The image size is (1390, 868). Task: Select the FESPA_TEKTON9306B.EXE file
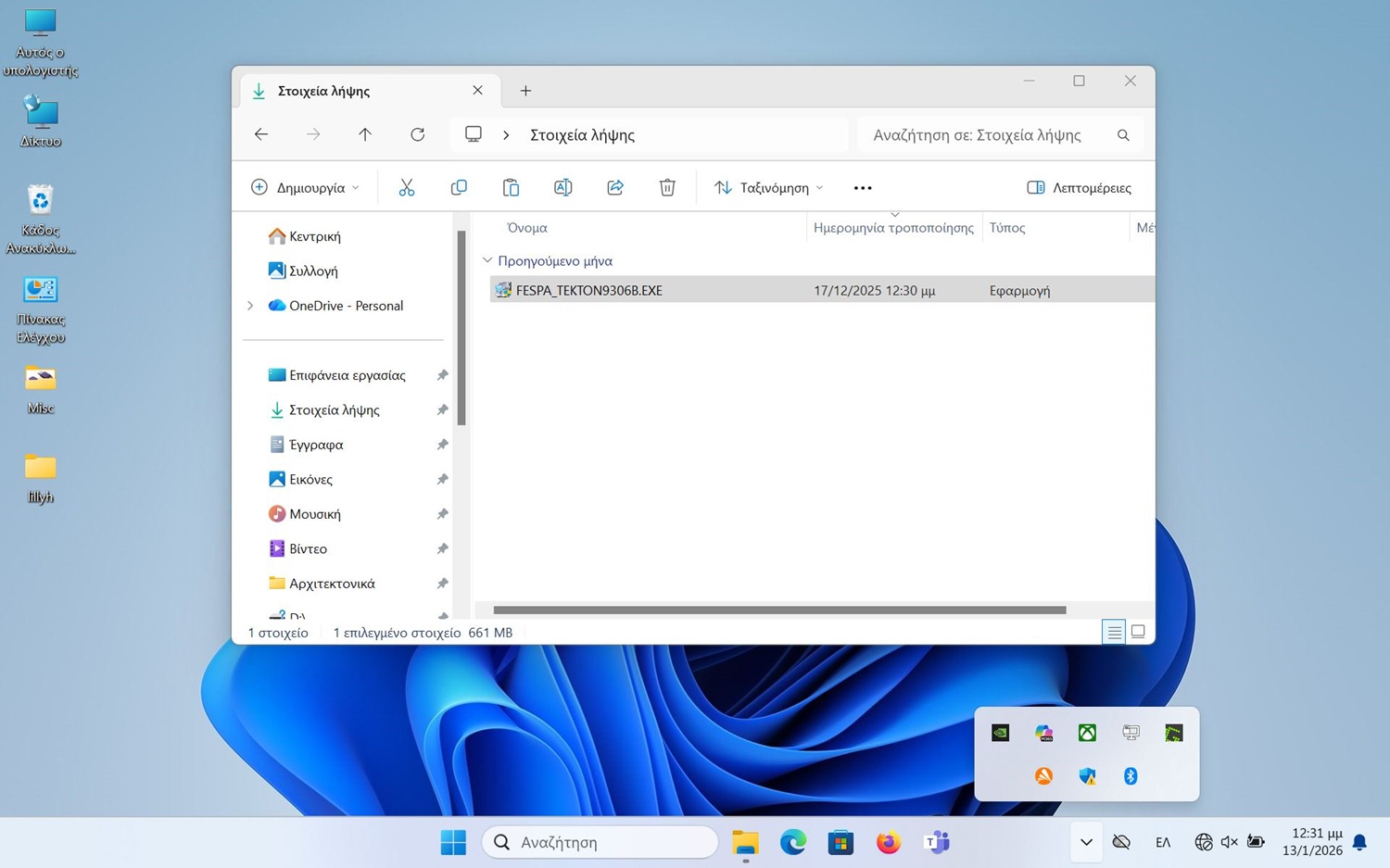point(588,291)
